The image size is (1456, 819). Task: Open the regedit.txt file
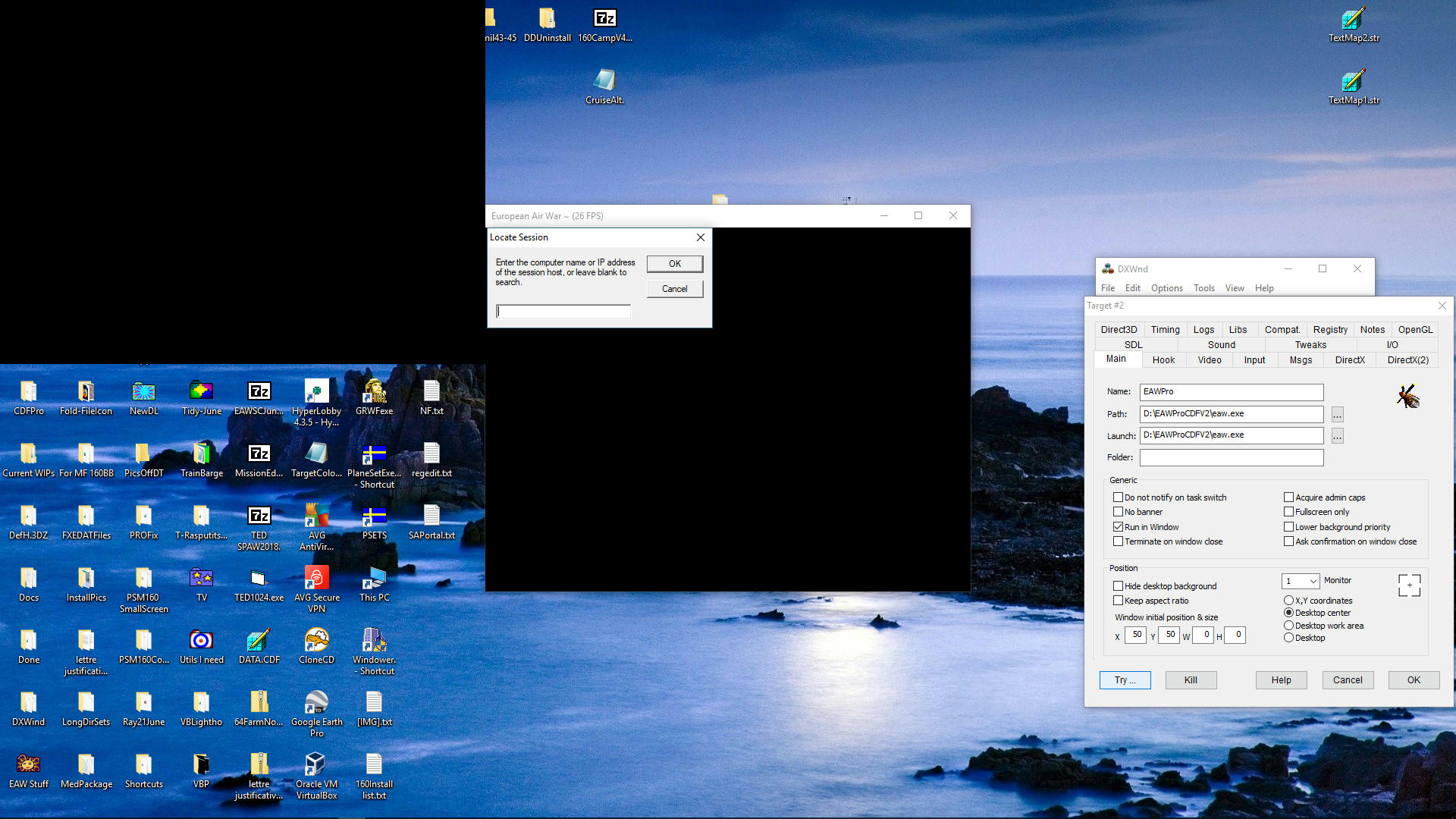[431, 460]
